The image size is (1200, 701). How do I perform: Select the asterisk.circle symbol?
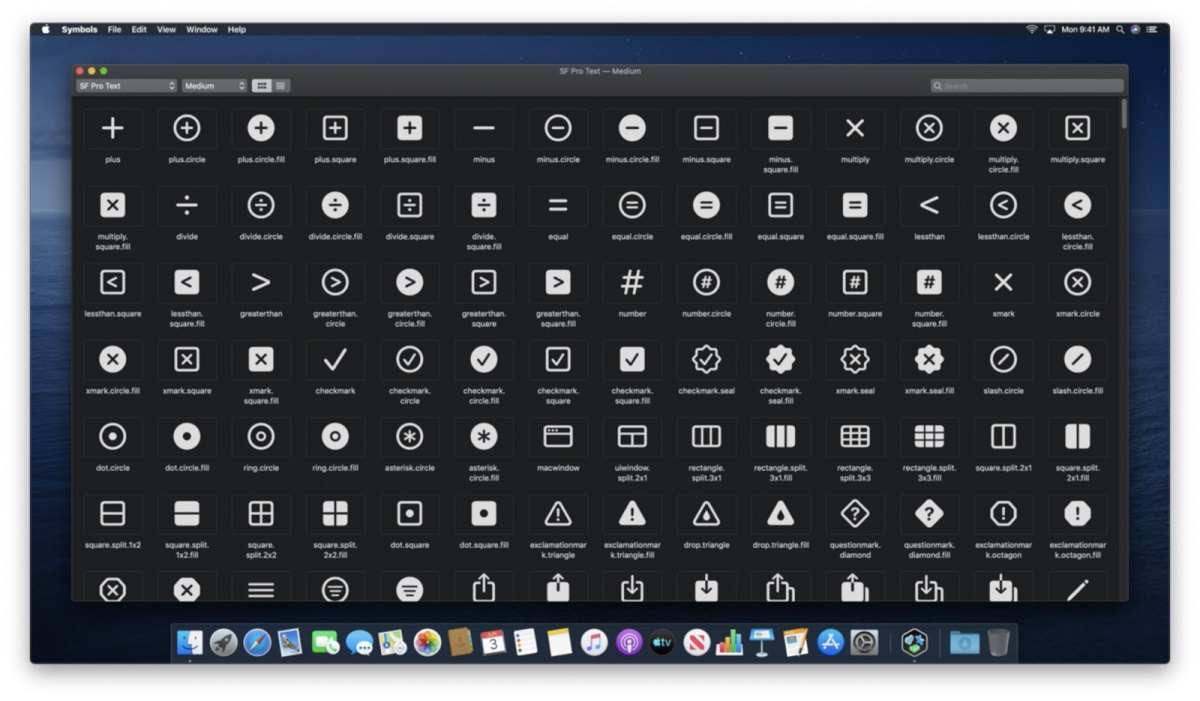tap(409, 436)
